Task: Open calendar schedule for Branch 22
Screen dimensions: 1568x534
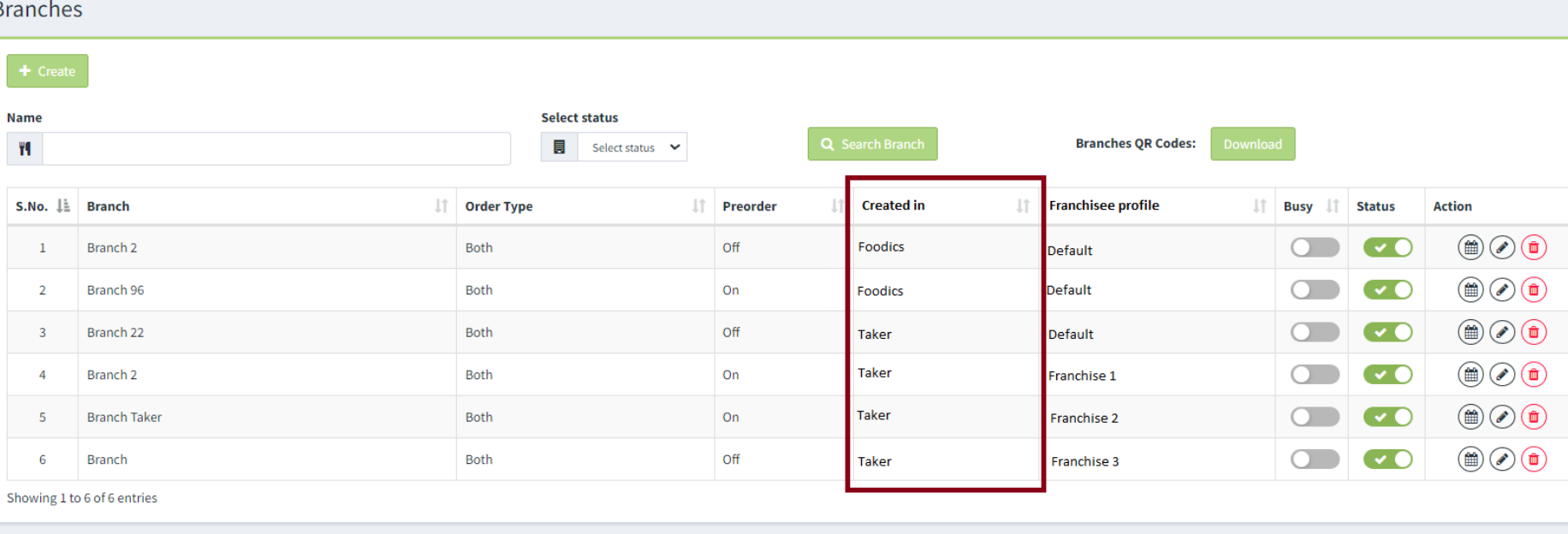Action: 1470,332
